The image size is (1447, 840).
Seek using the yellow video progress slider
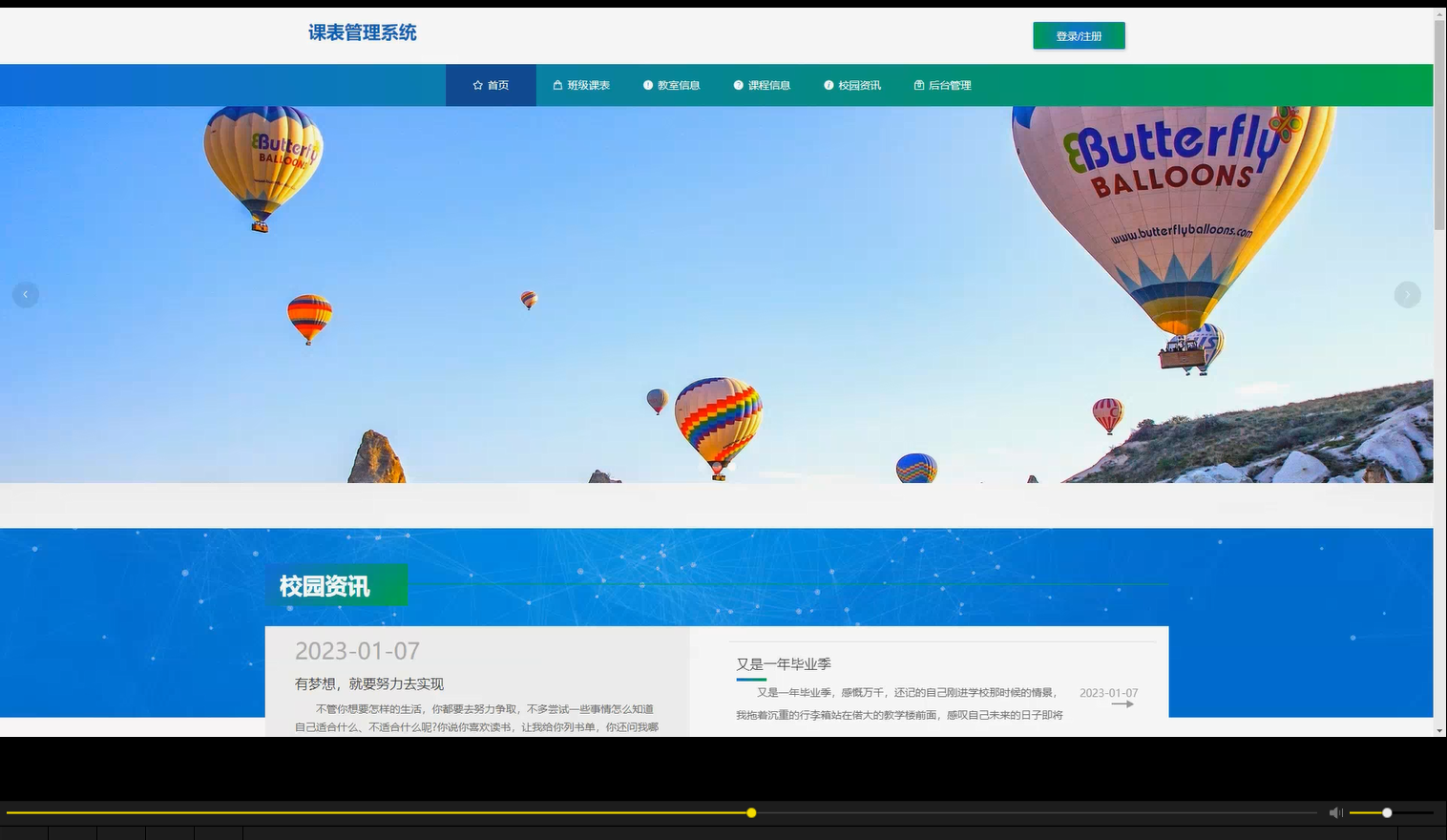750,812
